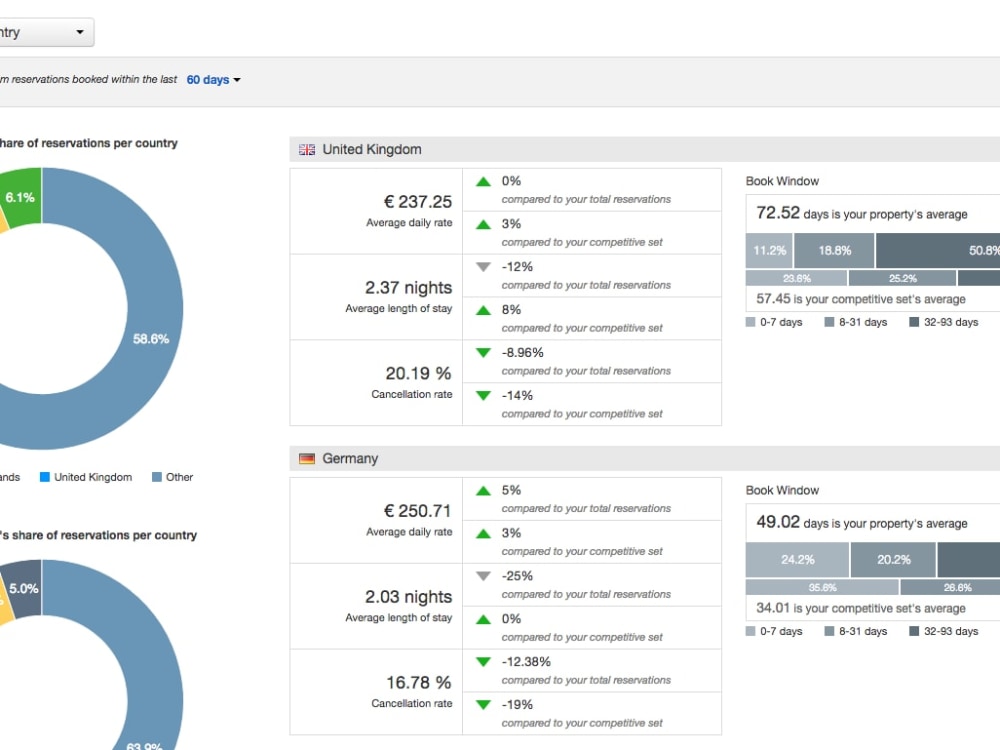Viewport: 1000px width, 750px height.
Task: Select the 57.45 competitive set average text
Action: point(861,299)
